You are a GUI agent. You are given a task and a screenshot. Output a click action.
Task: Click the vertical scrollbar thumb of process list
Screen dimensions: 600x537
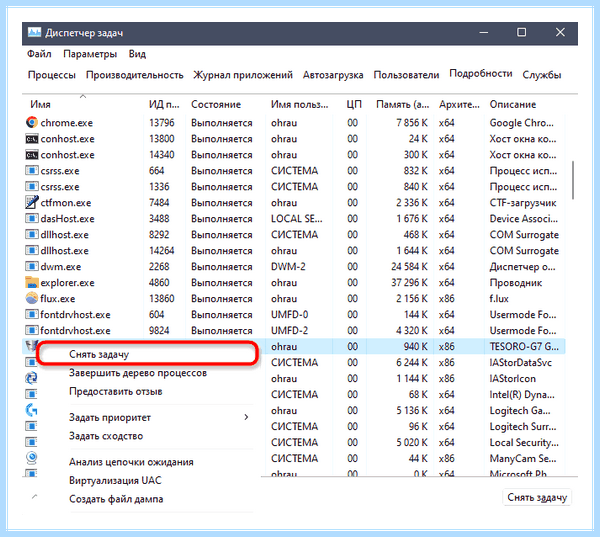click(573, 180)
